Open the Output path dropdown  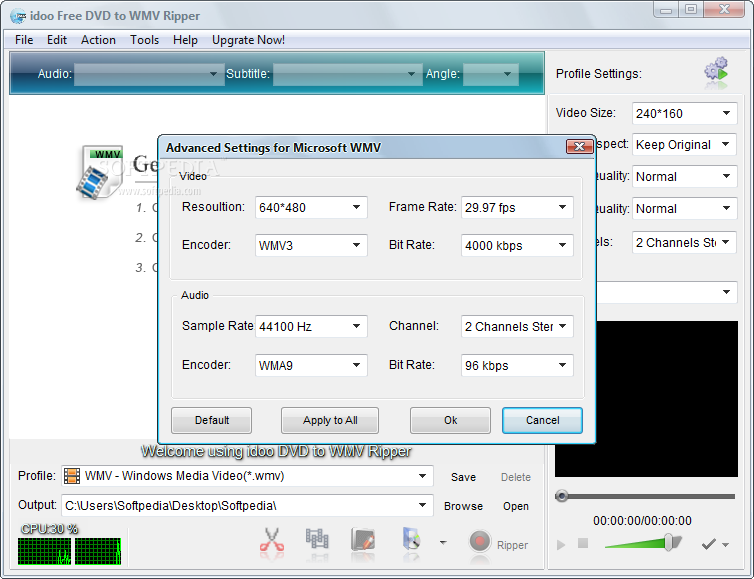point(247,505)
